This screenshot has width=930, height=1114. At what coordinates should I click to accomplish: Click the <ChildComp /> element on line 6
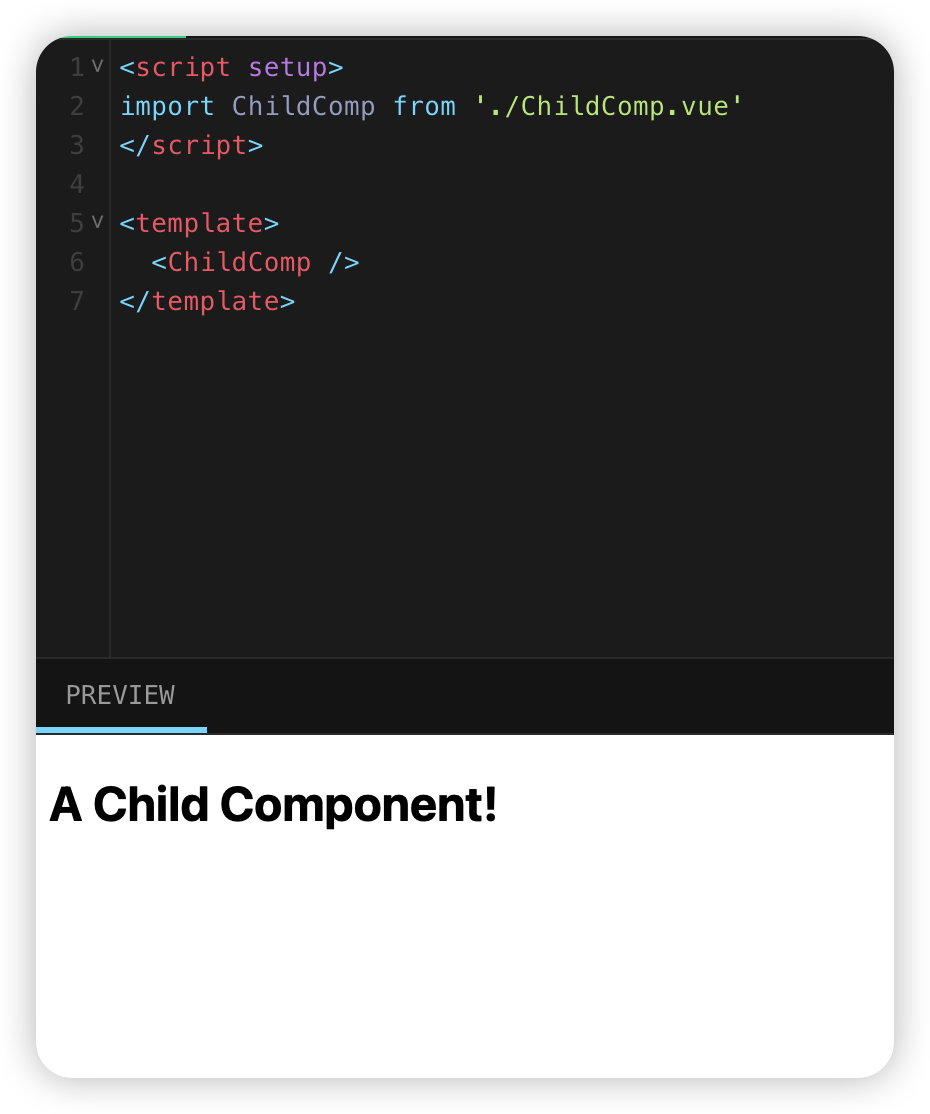coord(255,263)
